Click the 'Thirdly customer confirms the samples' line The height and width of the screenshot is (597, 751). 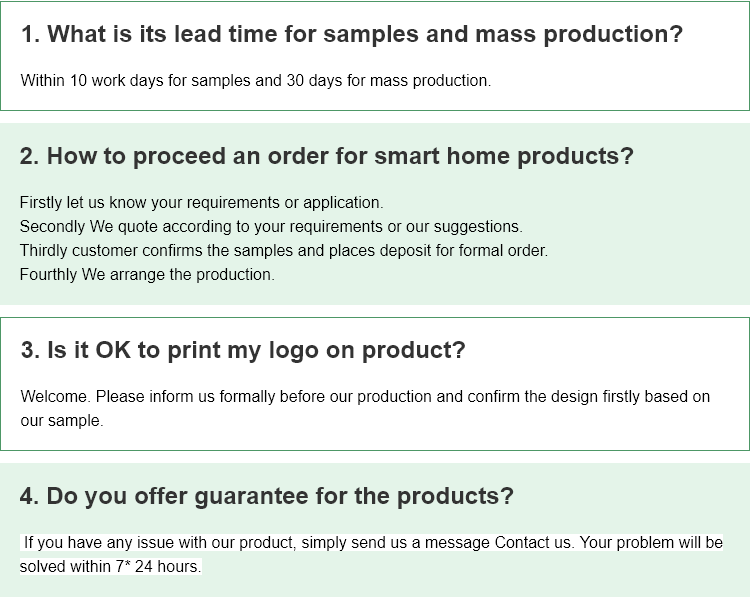pos(284,251)
